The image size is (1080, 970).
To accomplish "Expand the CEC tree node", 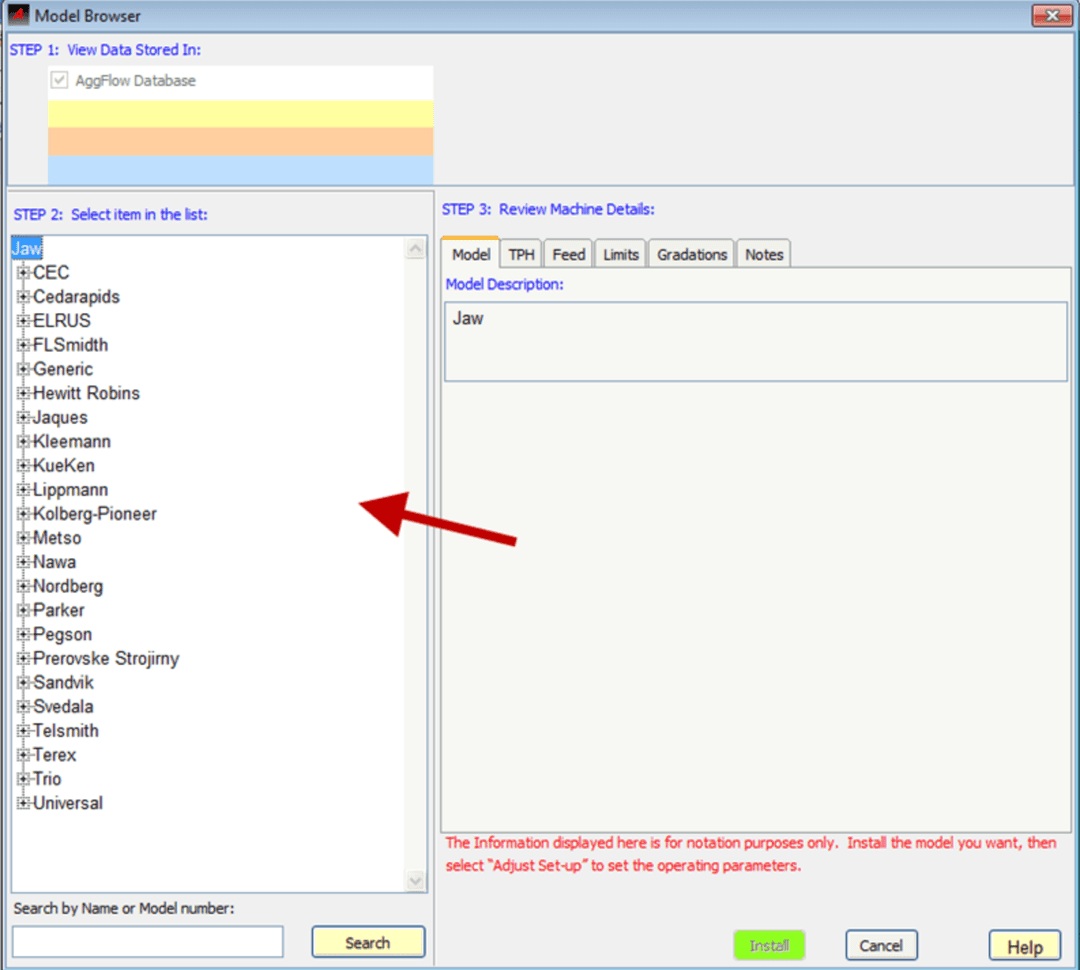I will [23, 273].
